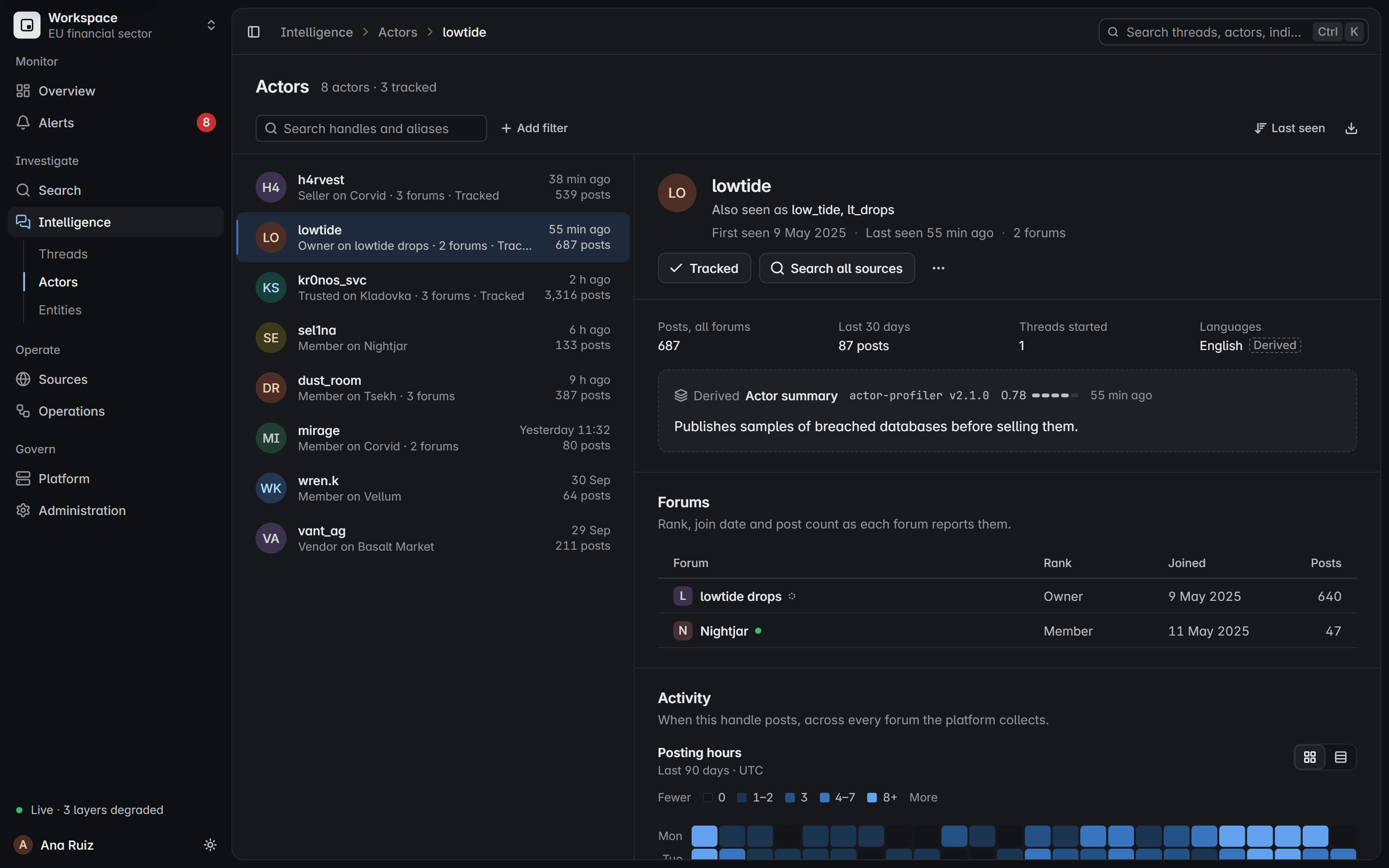Select the dust_room actor row
The width and height of the screenshot is (1389, 868).
(x=433, y=388)
